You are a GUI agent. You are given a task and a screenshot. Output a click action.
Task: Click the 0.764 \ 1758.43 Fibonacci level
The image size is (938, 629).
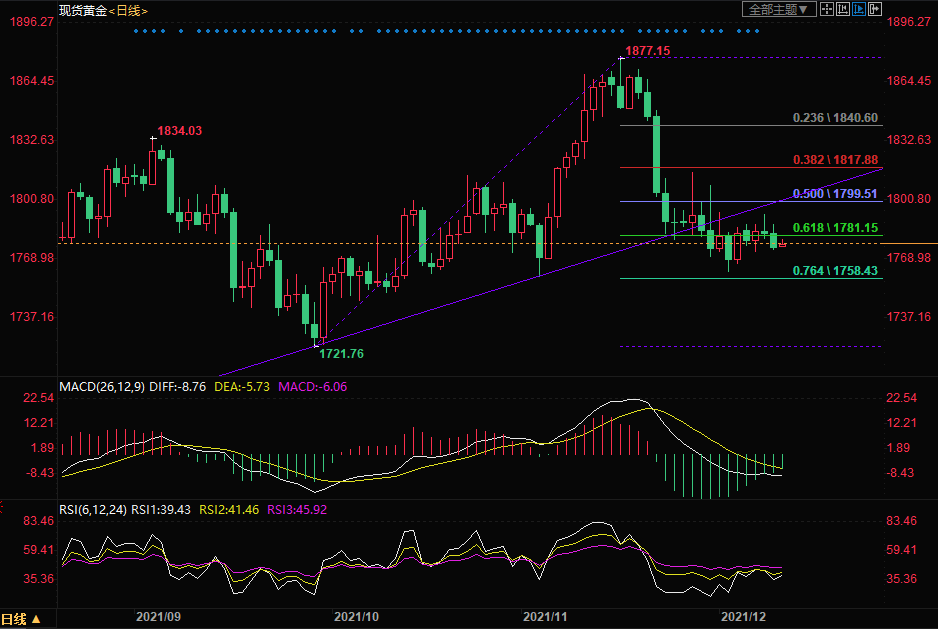click(835, 271)
